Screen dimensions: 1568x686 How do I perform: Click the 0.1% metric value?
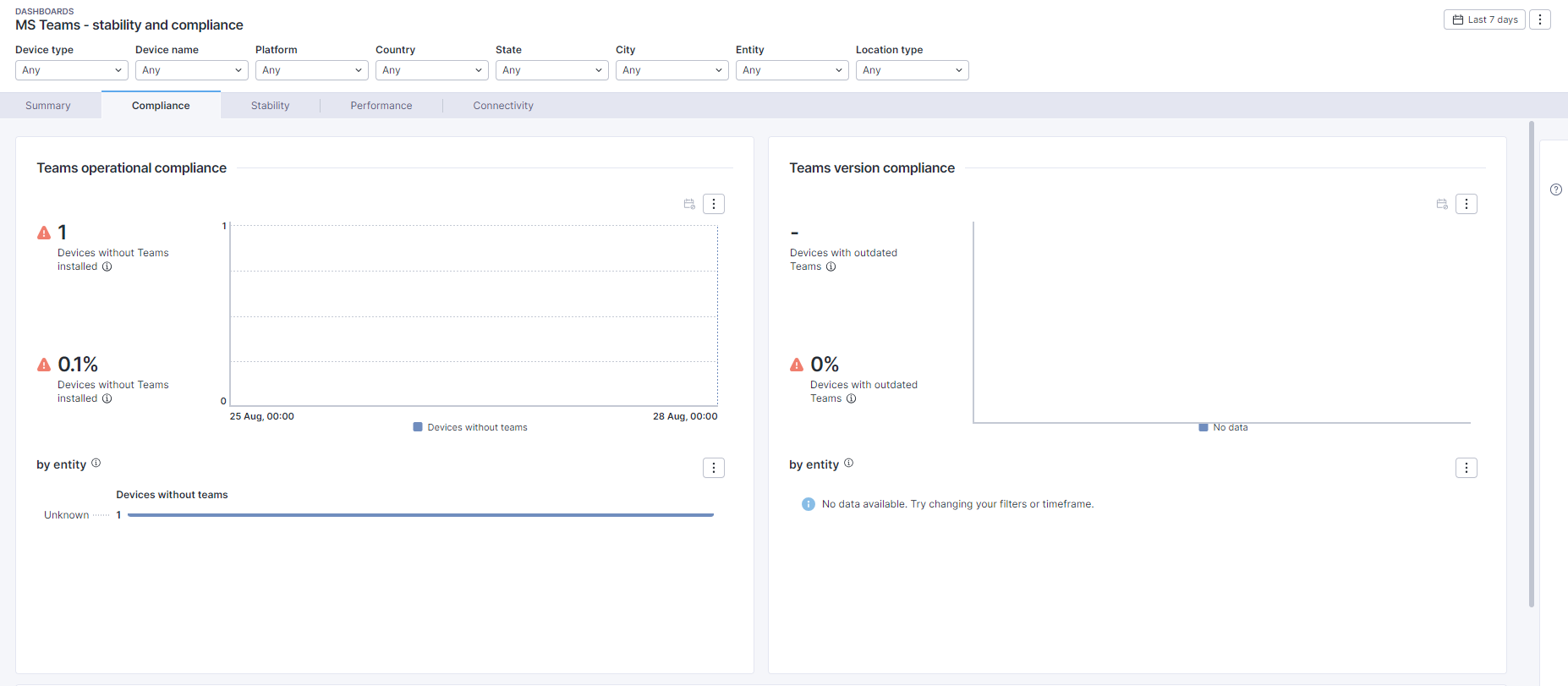point(78,365)
